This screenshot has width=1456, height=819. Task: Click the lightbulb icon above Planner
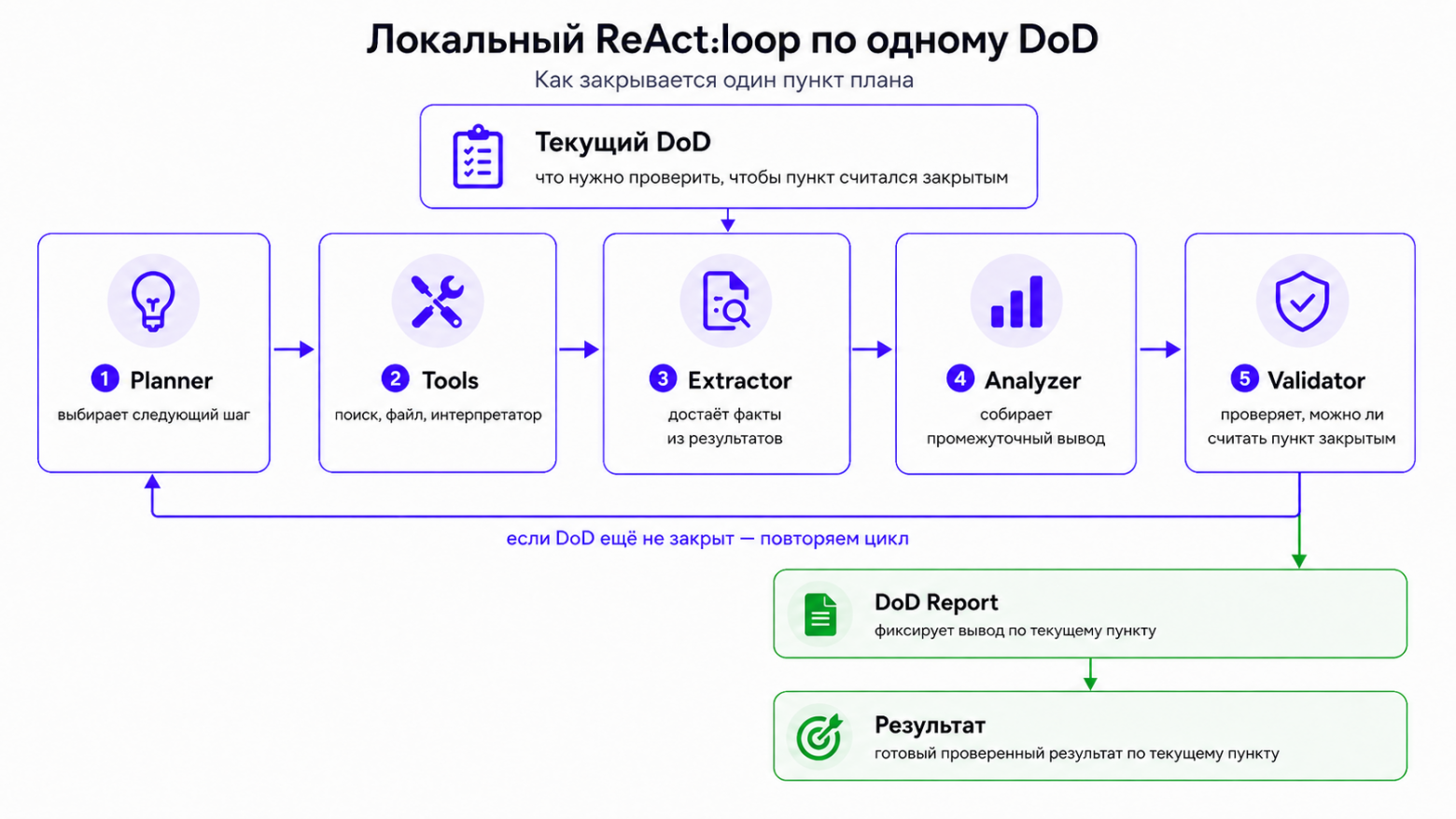[x=153, y=301]
